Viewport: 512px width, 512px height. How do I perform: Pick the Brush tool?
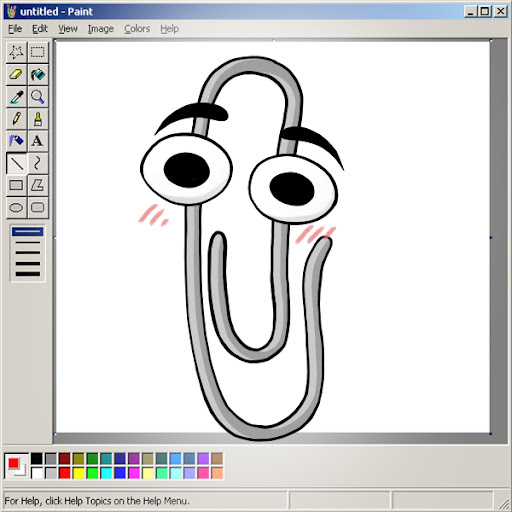(38, 119)
